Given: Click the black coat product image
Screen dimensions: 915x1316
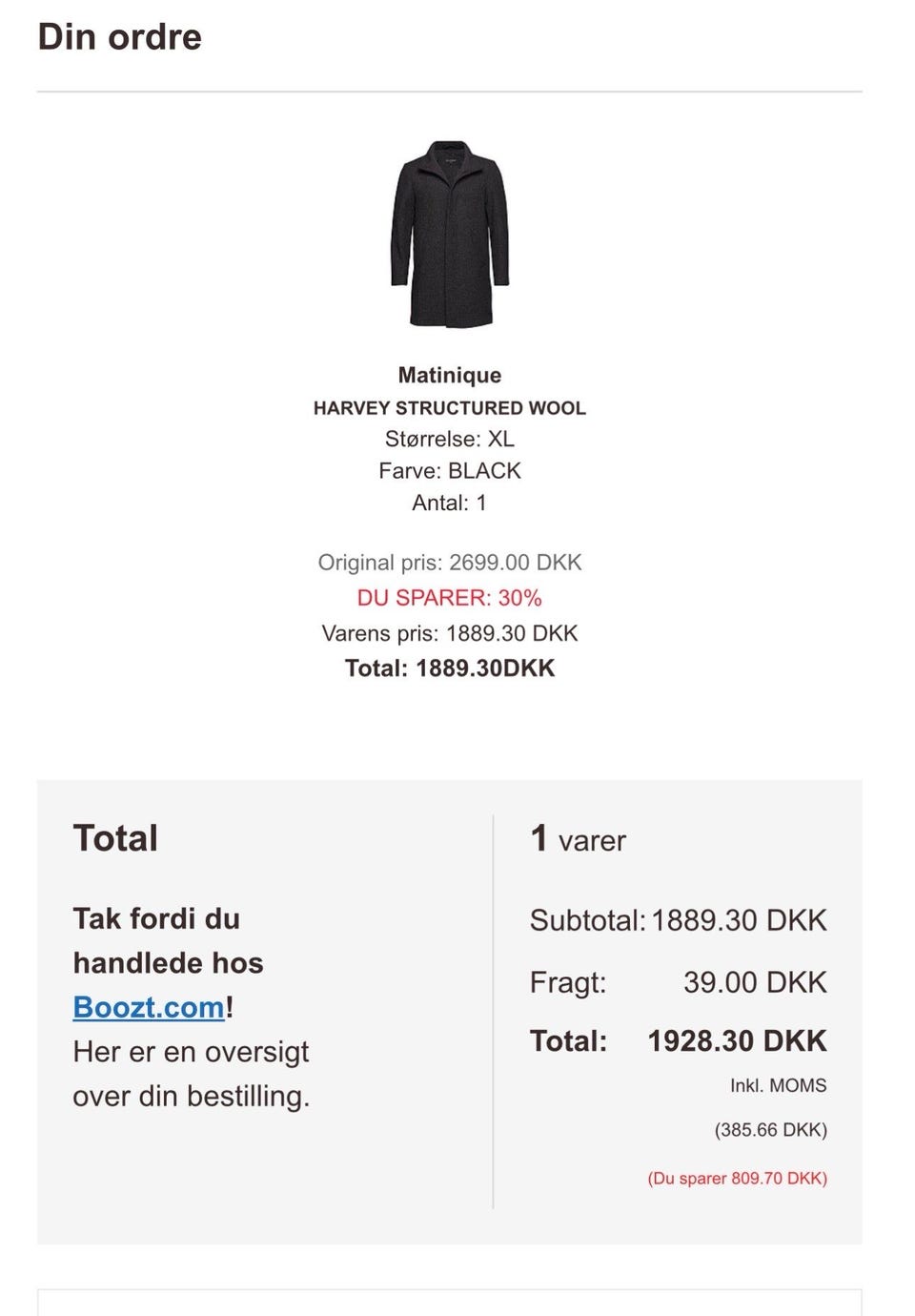Looking at the screenshot, I should [450, 235].
